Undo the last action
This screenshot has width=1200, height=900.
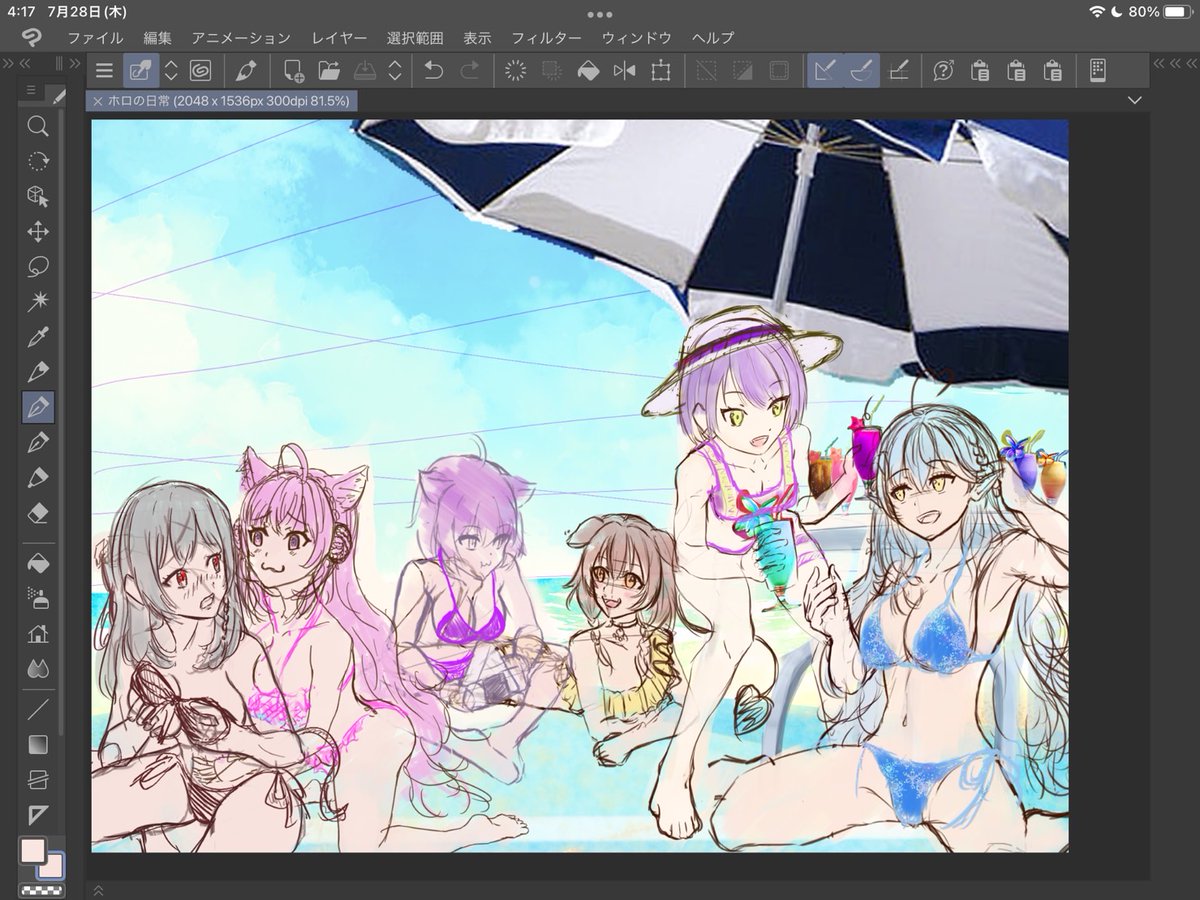[433, 70]
